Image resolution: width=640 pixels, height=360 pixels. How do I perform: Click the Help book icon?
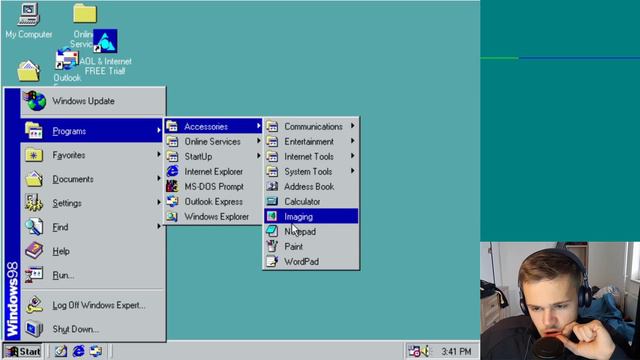33,251
